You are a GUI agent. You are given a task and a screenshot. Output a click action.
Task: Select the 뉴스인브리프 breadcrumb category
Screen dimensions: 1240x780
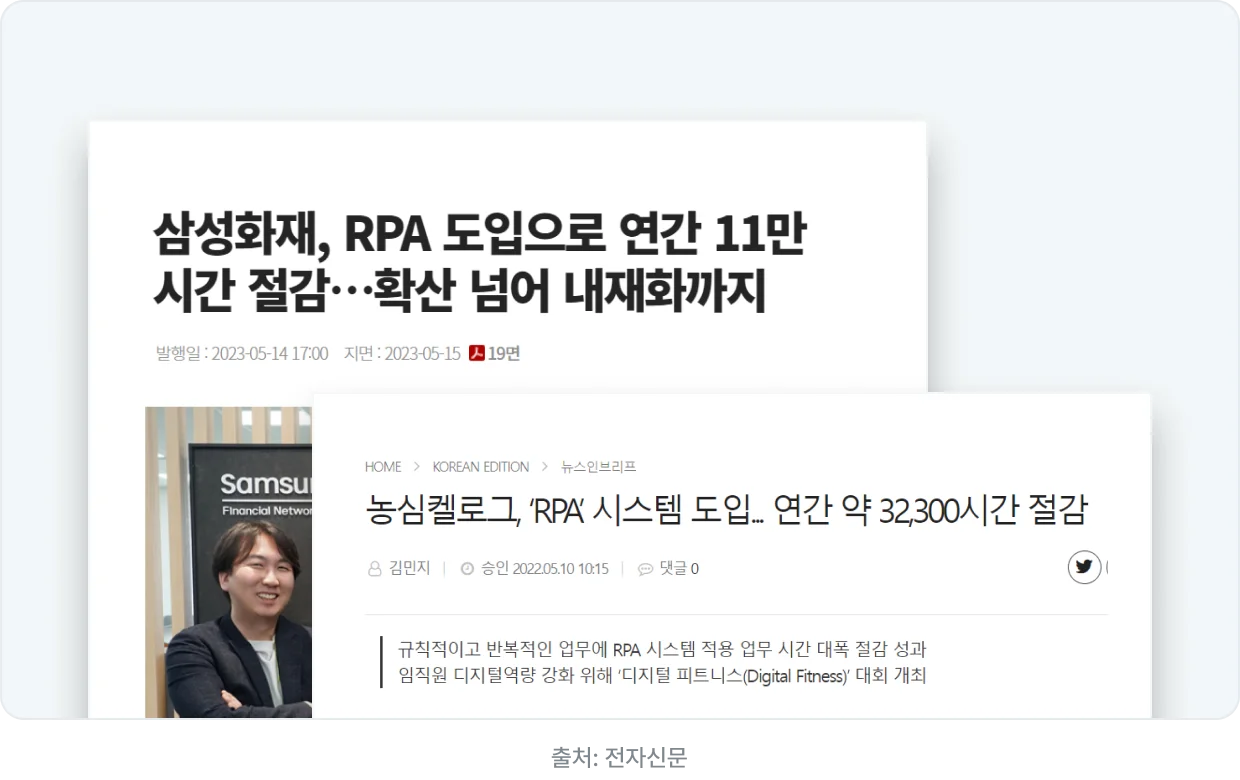pyautogui.click(x=598, y=467)
